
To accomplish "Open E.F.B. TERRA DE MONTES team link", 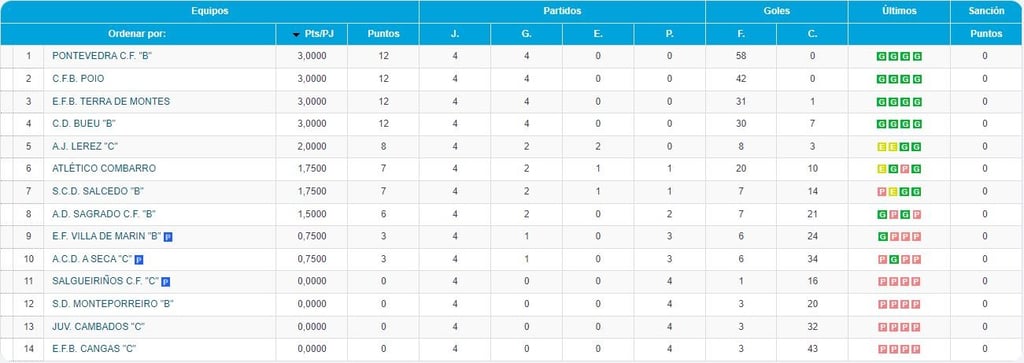I will (x=111, y=101).
